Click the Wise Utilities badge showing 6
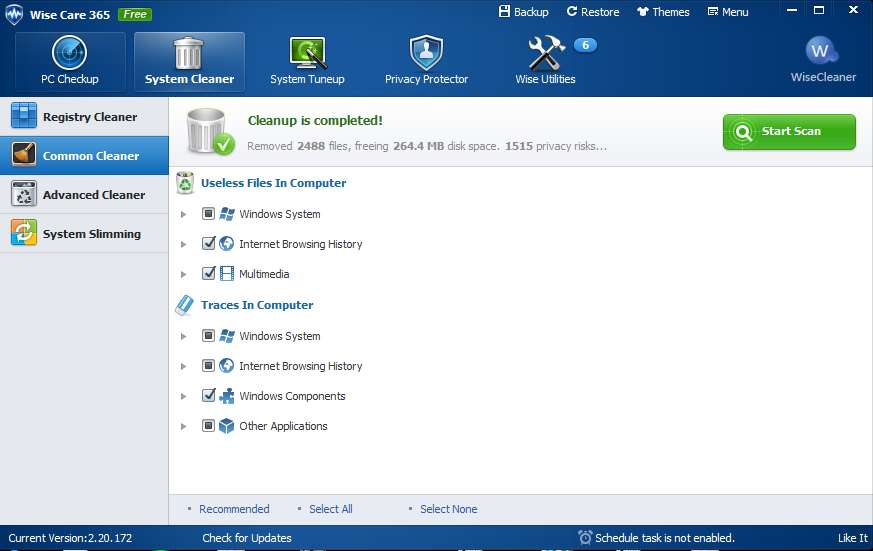Screen dimensions: 873x551 pos(585,45)
